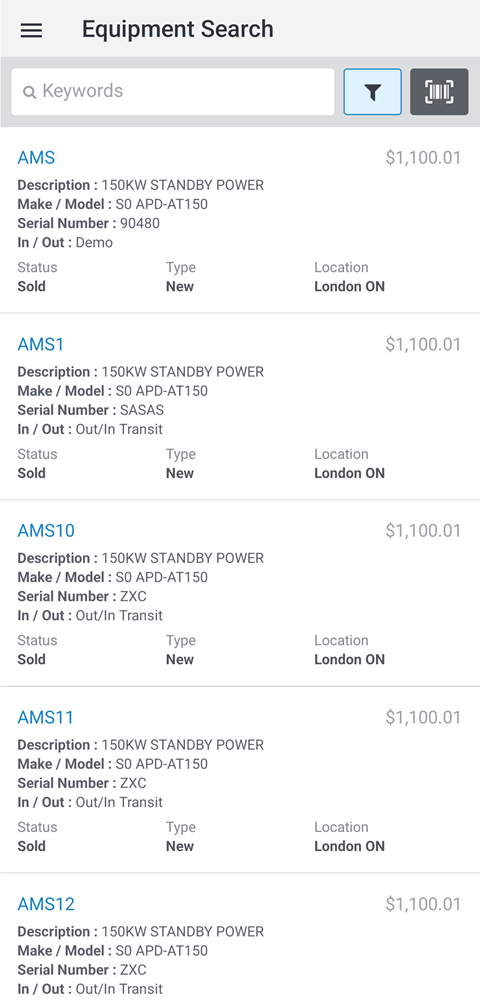The height and width of the screenshot is (1008, 480).
Task: Open the hamburger navigation menu
Action: point(31,30)
